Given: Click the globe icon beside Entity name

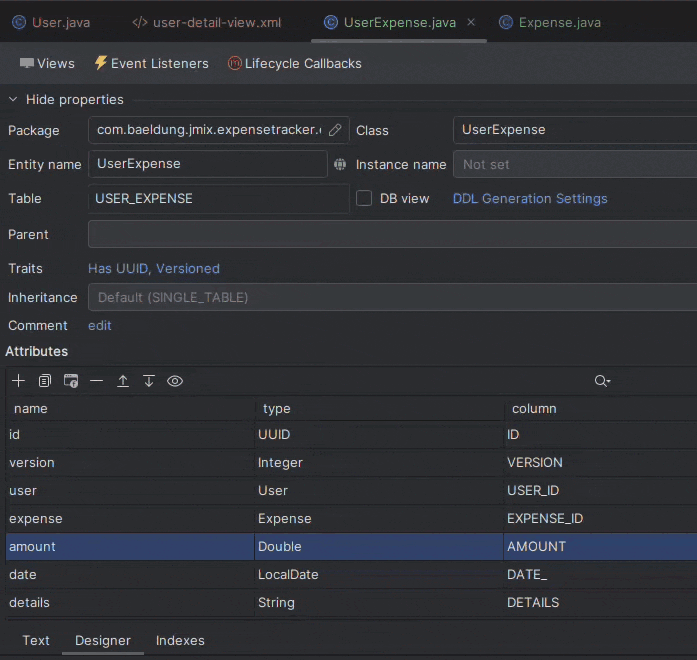Looking at the screenshot, I should click(x=340, y=164).
